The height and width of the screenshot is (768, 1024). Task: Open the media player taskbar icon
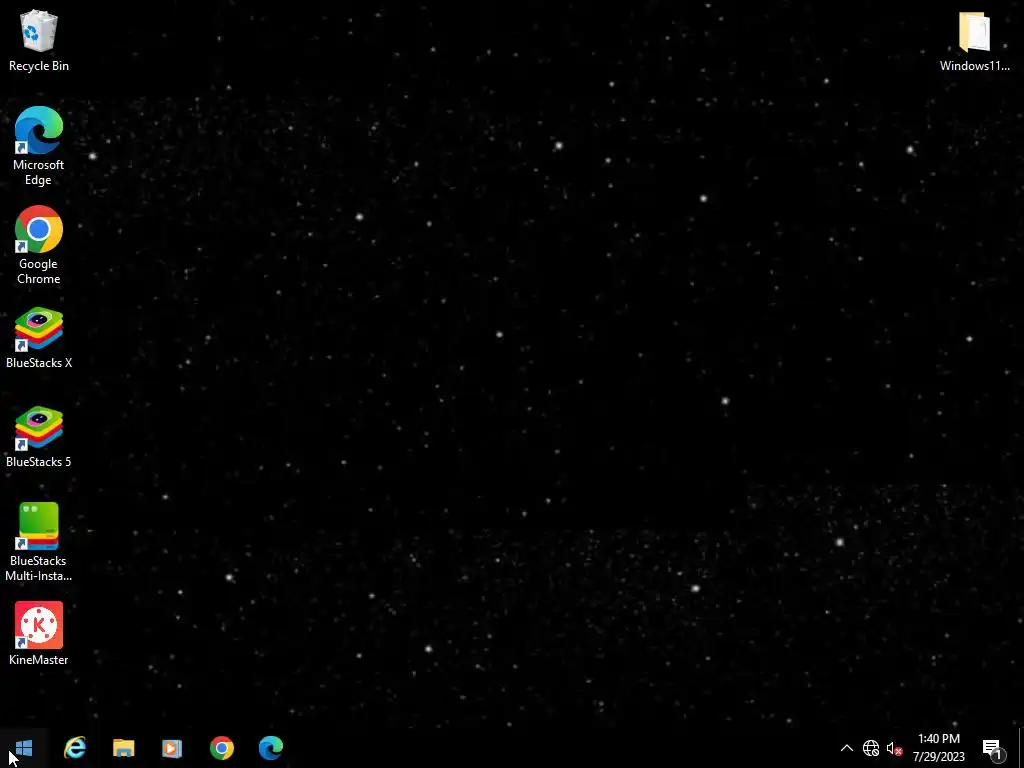[x=172, y=748]
